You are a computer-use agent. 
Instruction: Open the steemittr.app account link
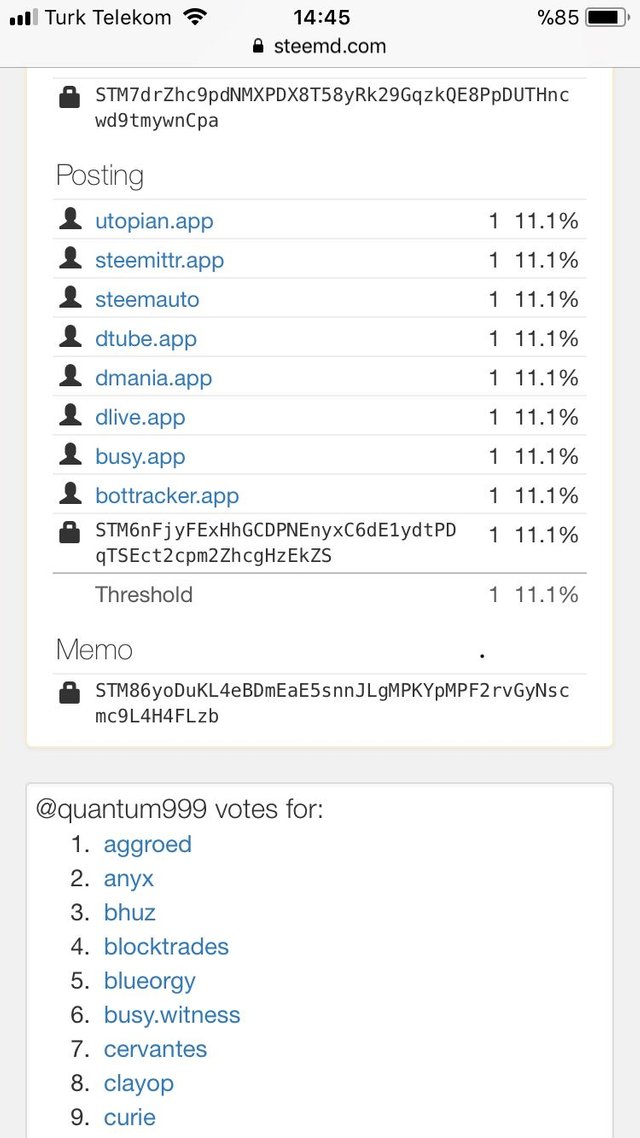[159, 260]
